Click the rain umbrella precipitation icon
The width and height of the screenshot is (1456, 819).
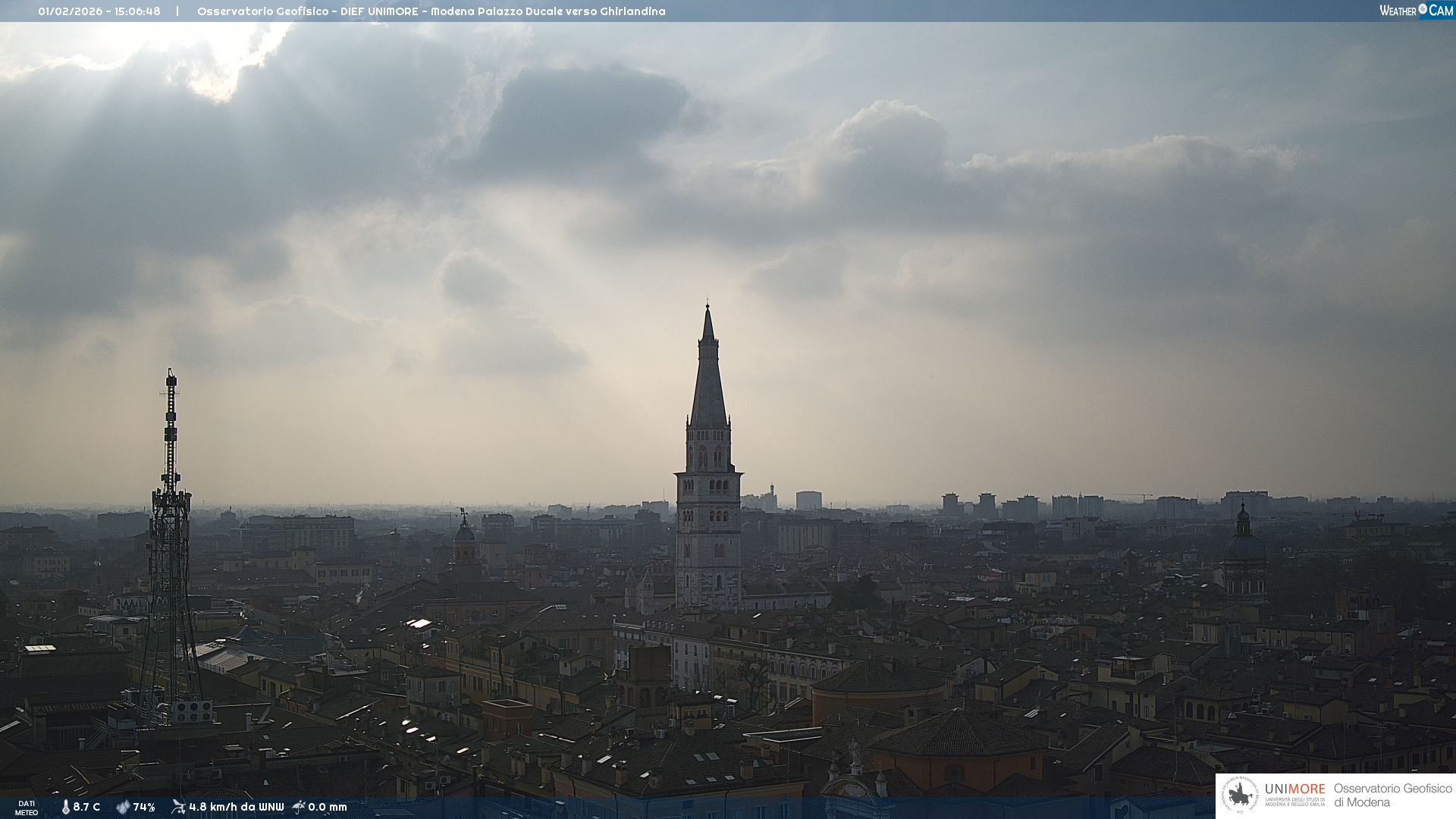tap(299, 807)
